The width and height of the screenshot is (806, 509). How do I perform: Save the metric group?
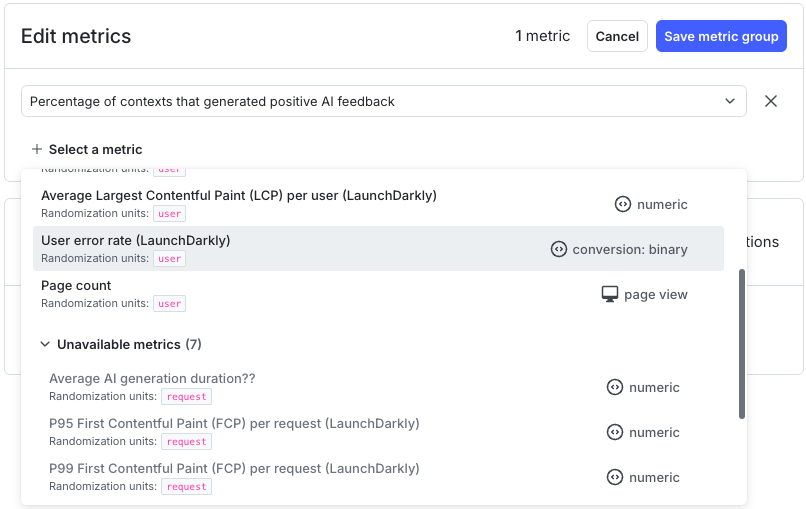pos(721,36)
